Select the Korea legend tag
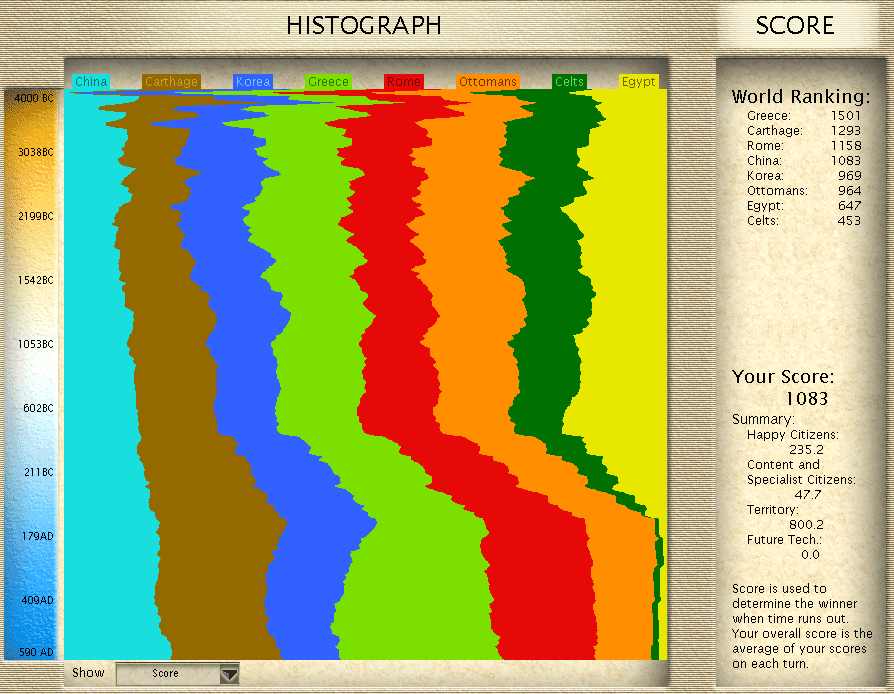Viewport: 894px width, 694px height. (x=252, y=82)
